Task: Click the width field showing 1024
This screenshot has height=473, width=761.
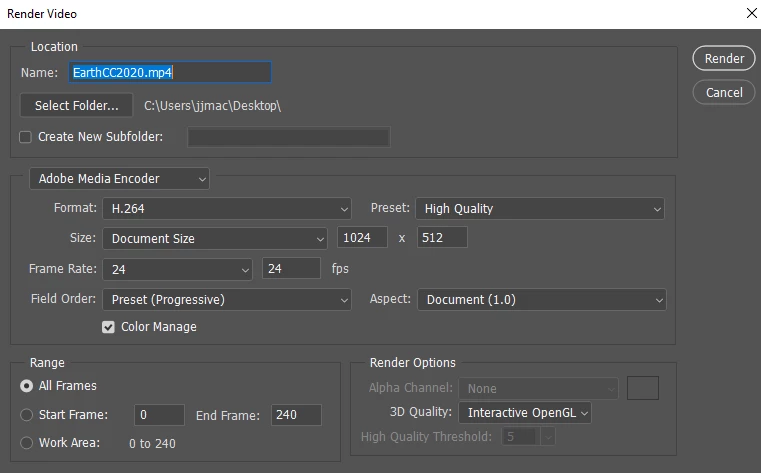Action: (362, 237)
